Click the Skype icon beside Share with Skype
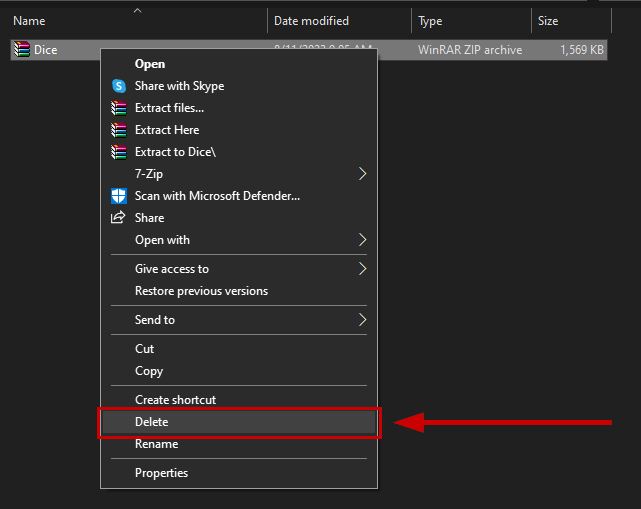Screen dimensions: 641x509 (119, 86)
